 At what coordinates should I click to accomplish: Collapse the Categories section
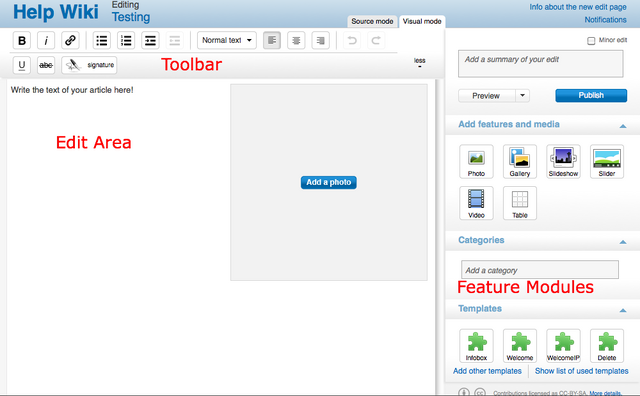click(623, 242)
